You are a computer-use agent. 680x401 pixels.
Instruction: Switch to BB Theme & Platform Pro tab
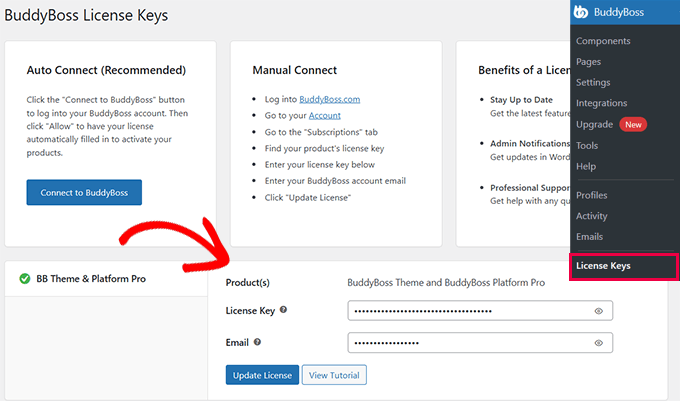pos(90,279)
